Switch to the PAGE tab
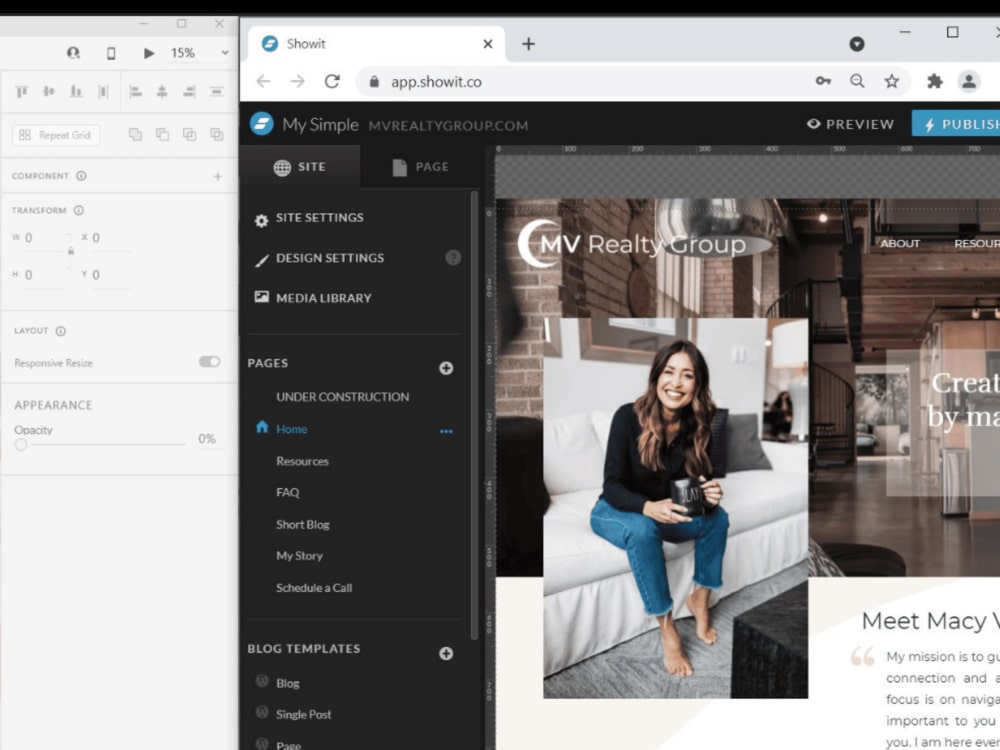 [x=420, y=167]
